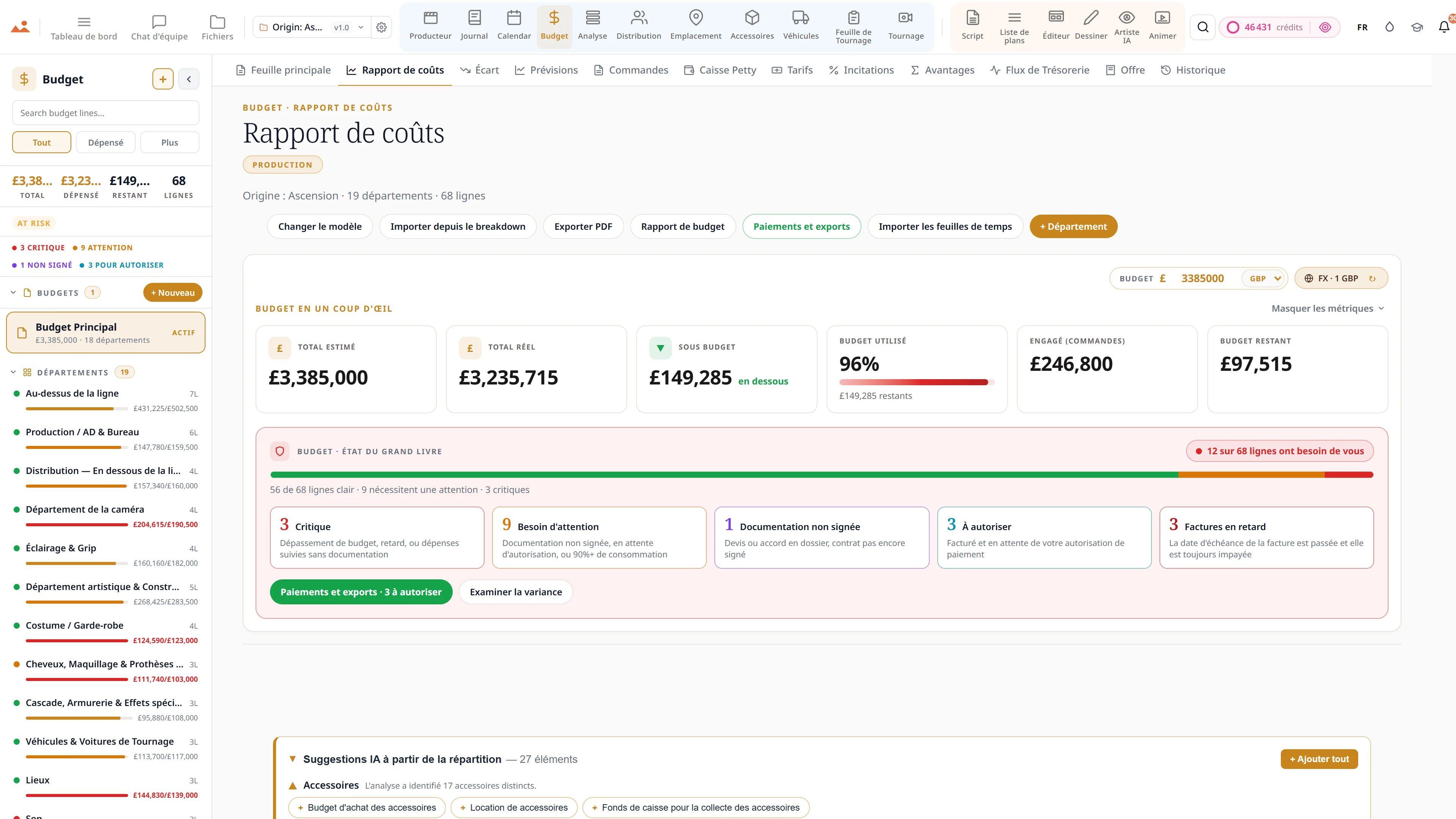Screen dimensions: 1456x819
Task: Collapse the Départements section
Action: [13, 372]
